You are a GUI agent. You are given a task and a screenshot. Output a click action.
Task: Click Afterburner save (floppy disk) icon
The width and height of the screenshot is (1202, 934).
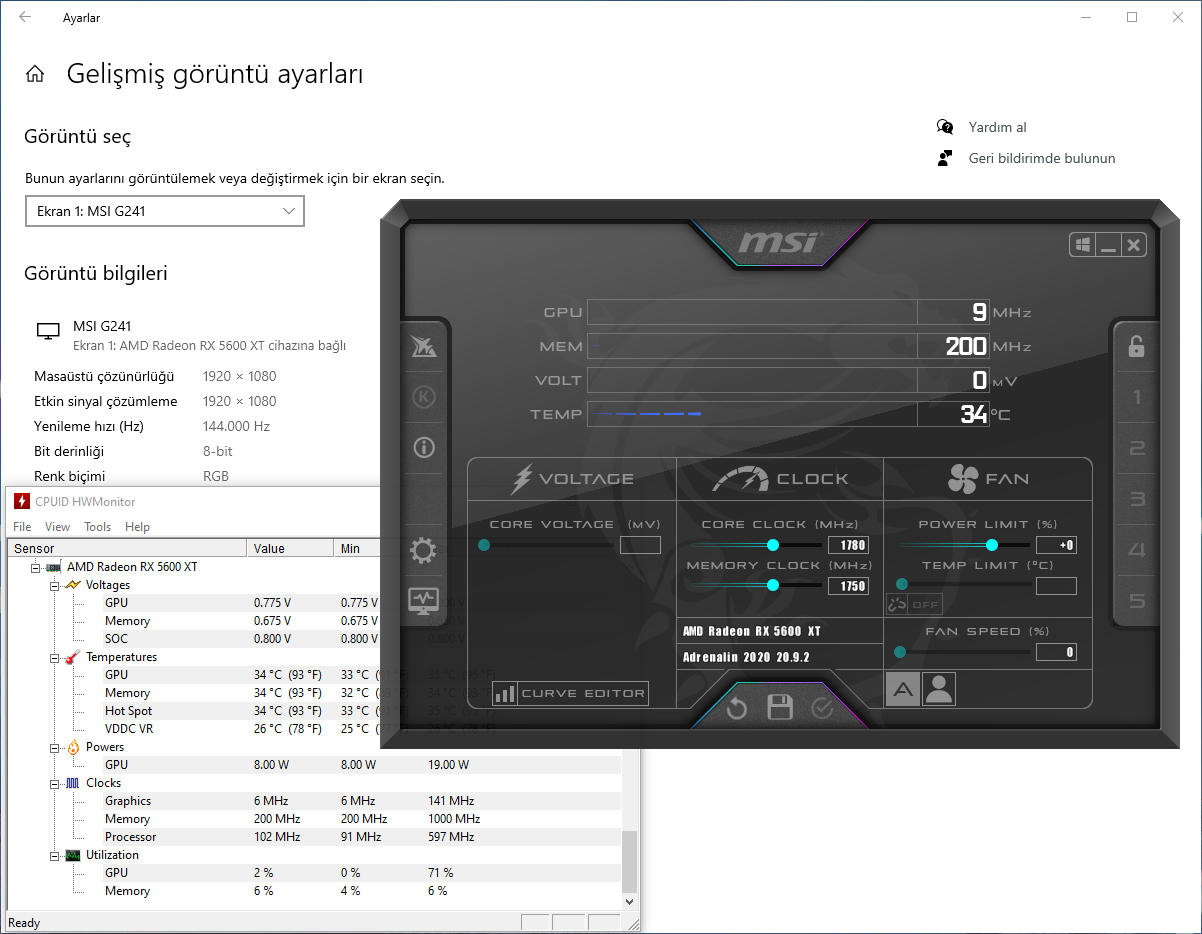(x=780, y=708)
